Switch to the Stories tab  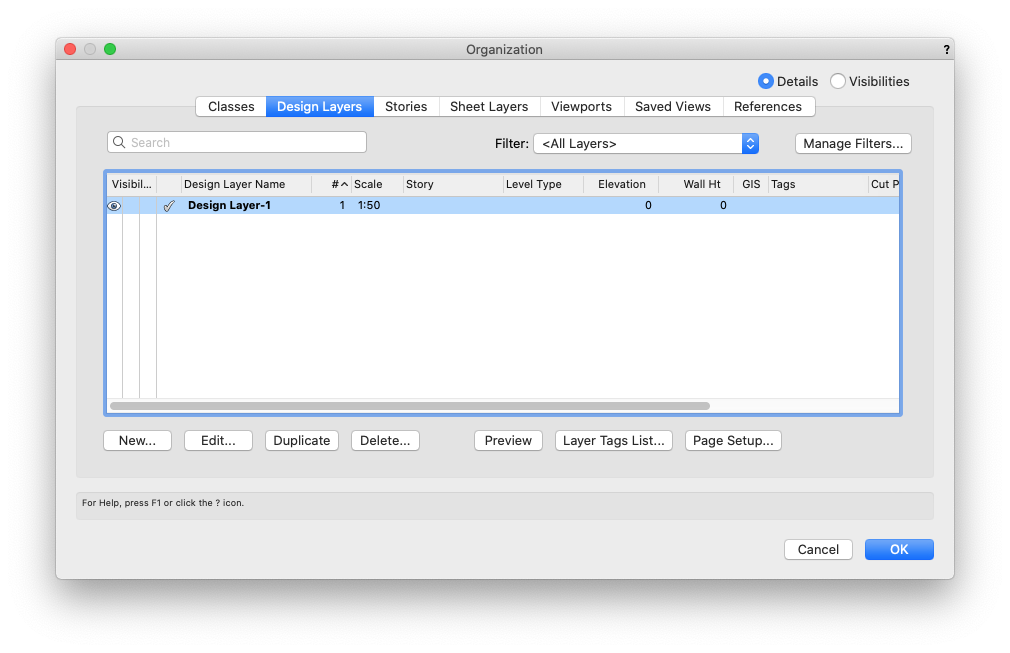click(x=406, y=107)
